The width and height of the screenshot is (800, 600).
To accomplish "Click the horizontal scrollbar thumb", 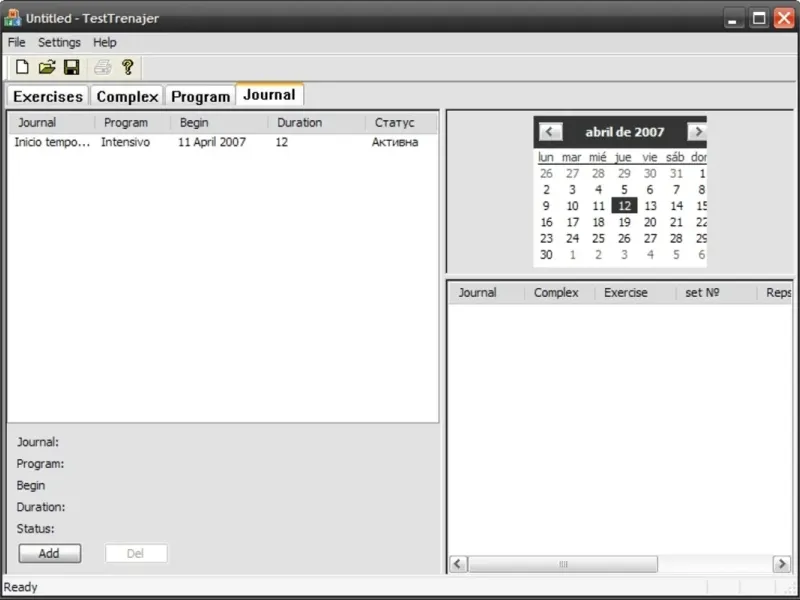I will [563, 564].
